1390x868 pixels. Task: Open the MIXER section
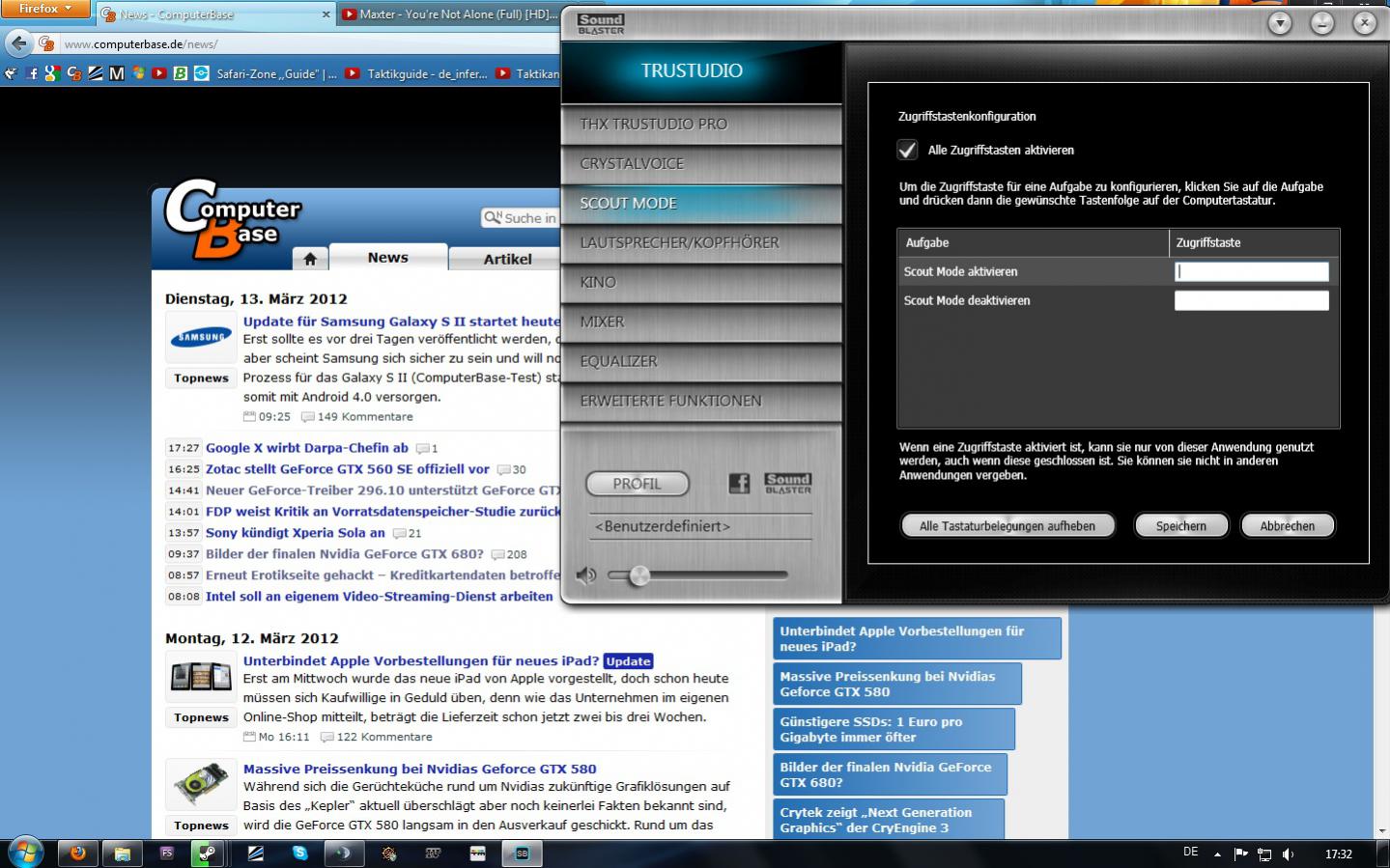701,322
